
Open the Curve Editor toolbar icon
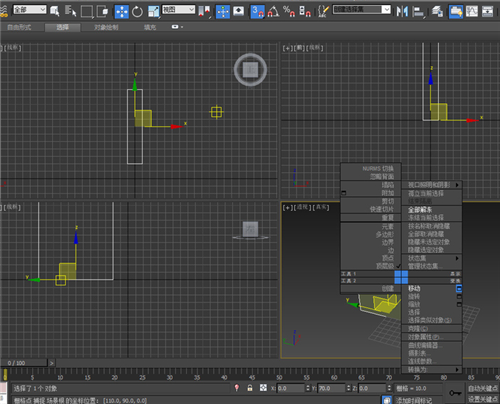point(472,11)
